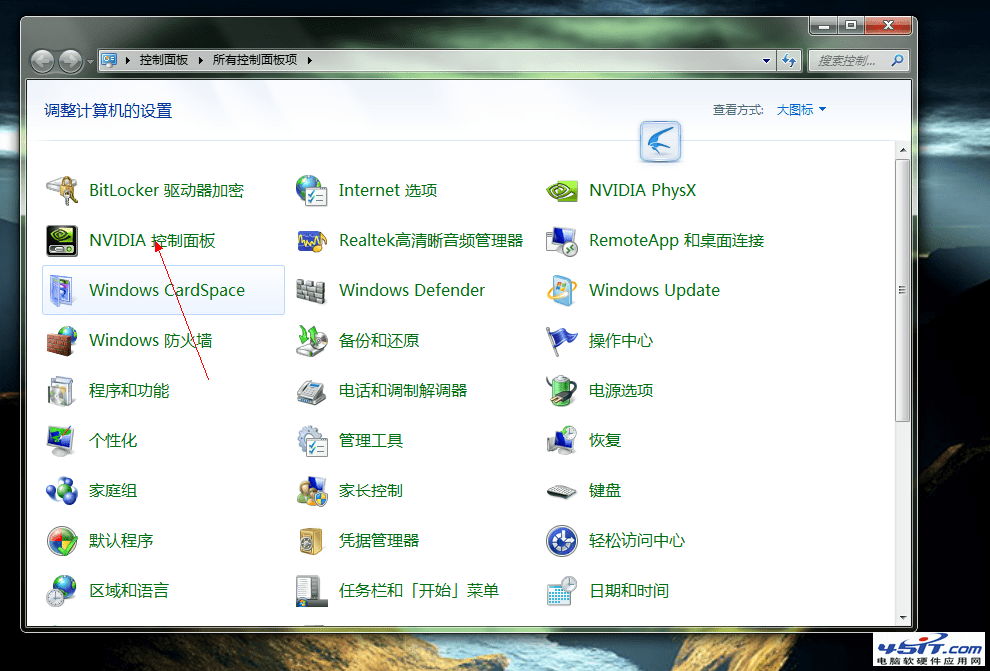Click the BitLocker 驱动器加密 key icon
The height and width of the screenshot is (671, 990).
[61, 190]
